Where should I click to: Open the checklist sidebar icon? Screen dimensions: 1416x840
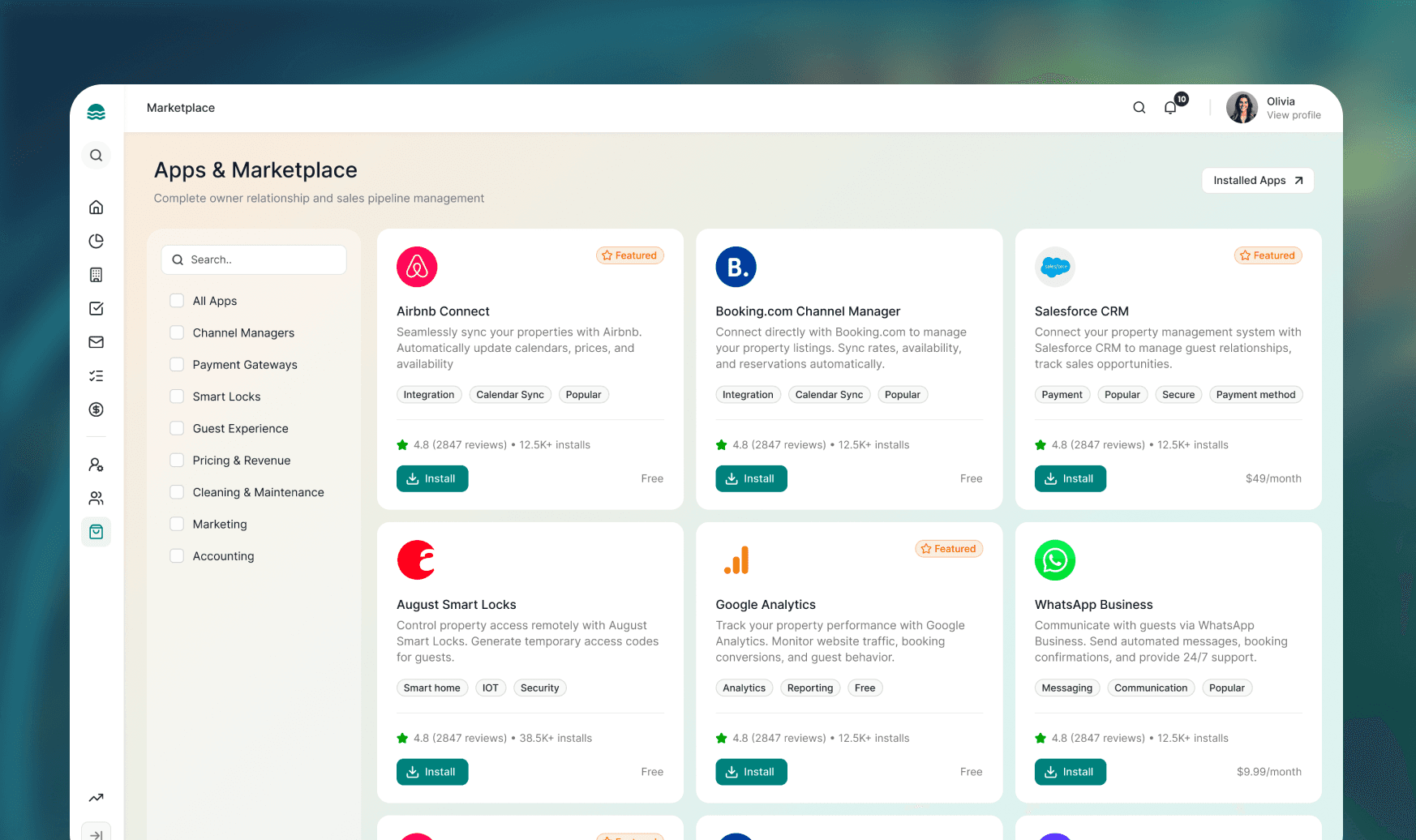(x=96, y=375)
